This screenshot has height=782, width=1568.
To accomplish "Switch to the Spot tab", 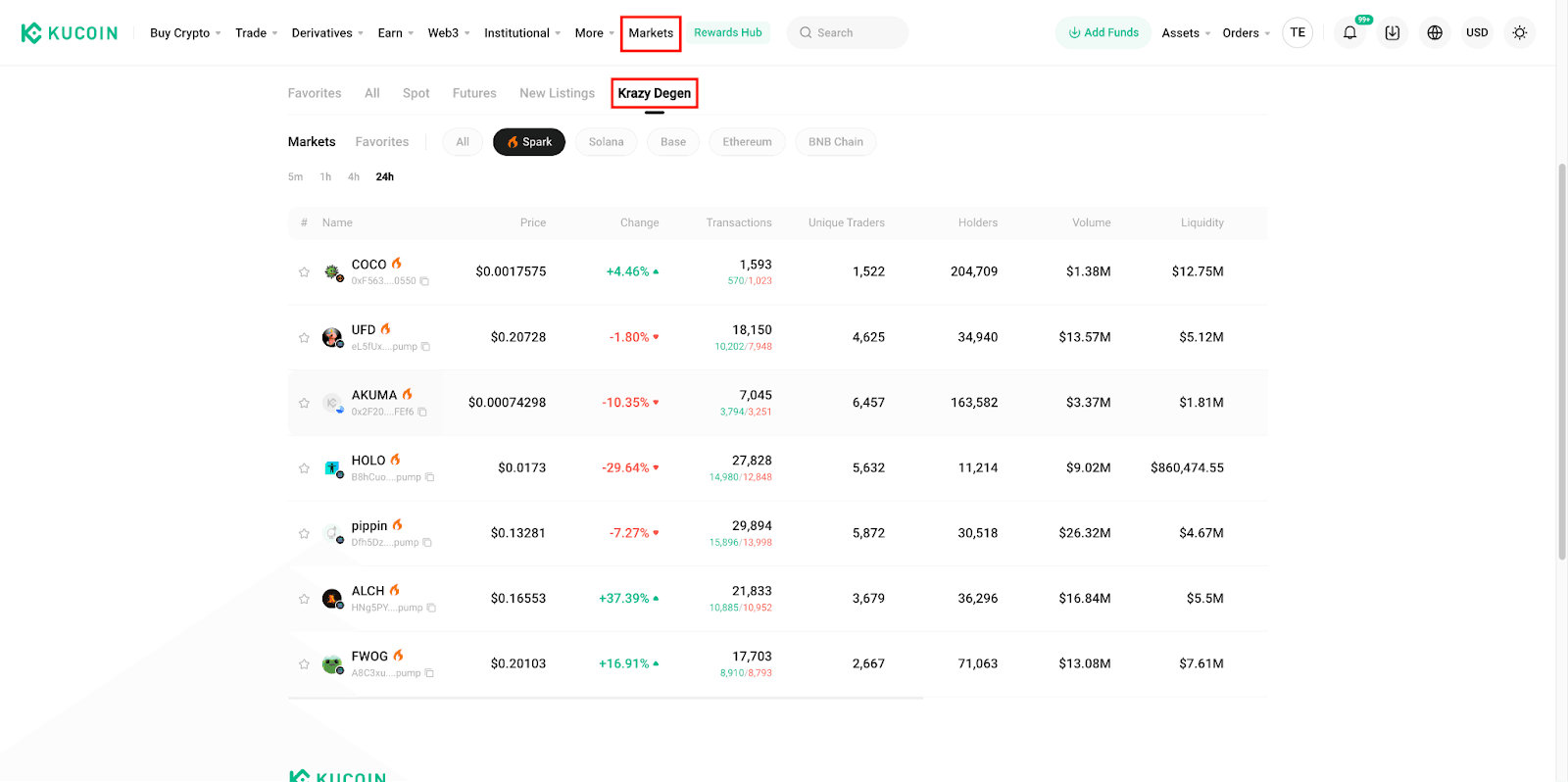I will [416, 93].
